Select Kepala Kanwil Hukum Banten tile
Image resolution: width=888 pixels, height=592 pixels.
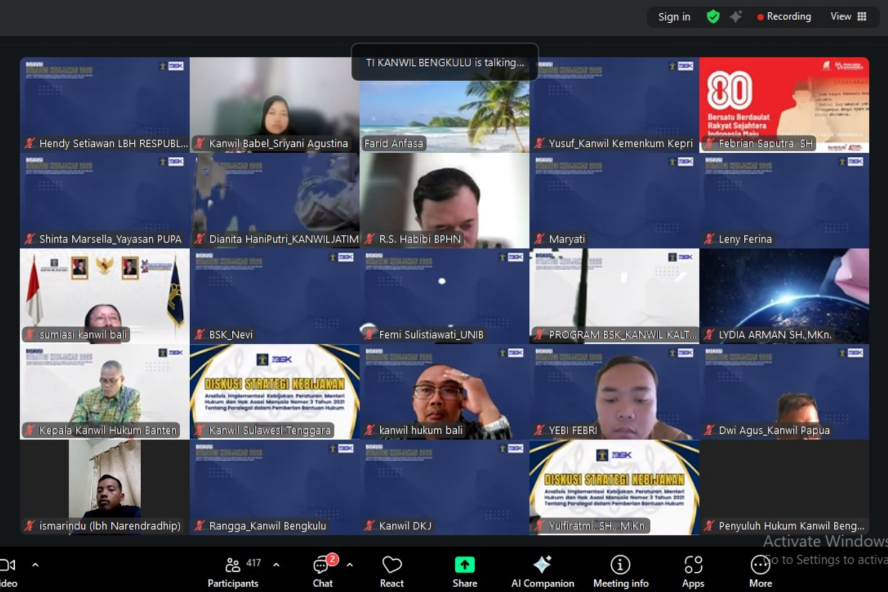pyautogui.click(x=104, y=392)
